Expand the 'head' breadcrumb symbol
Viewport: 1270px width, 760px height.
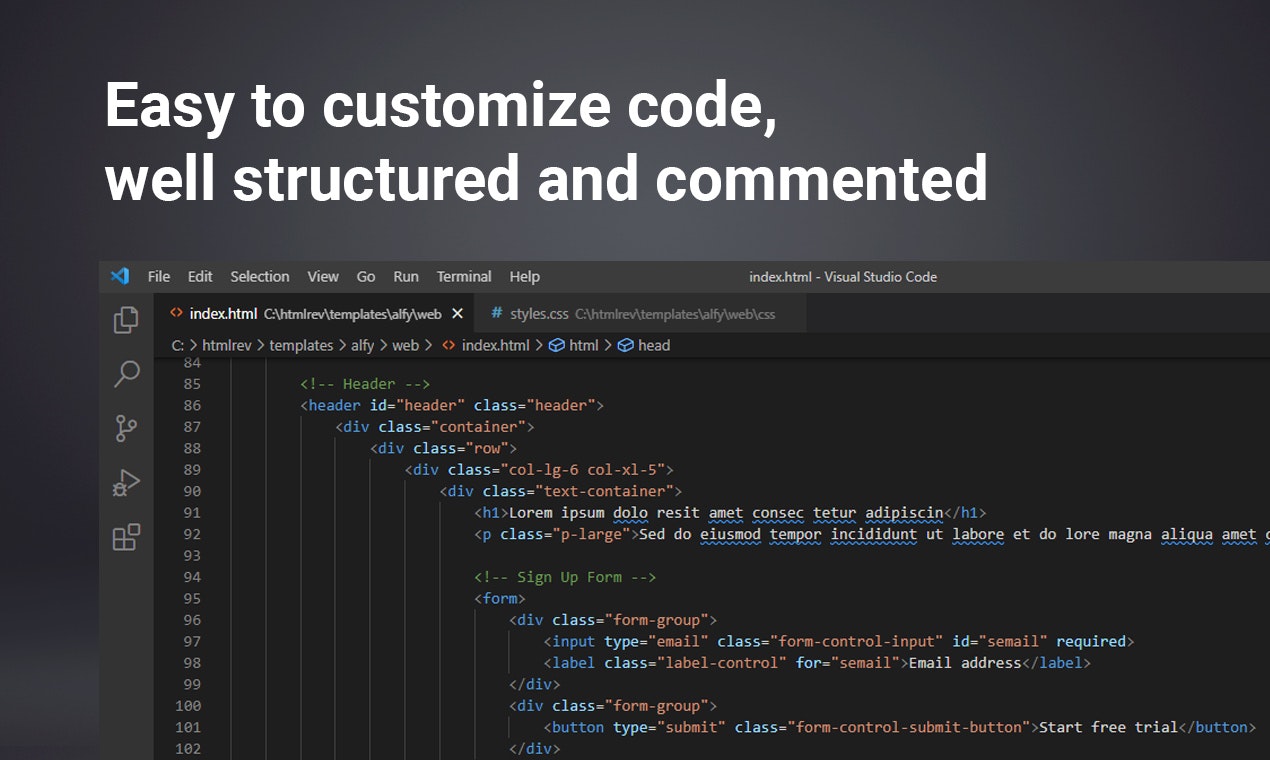pyautogui.click(x=654, y=345)
